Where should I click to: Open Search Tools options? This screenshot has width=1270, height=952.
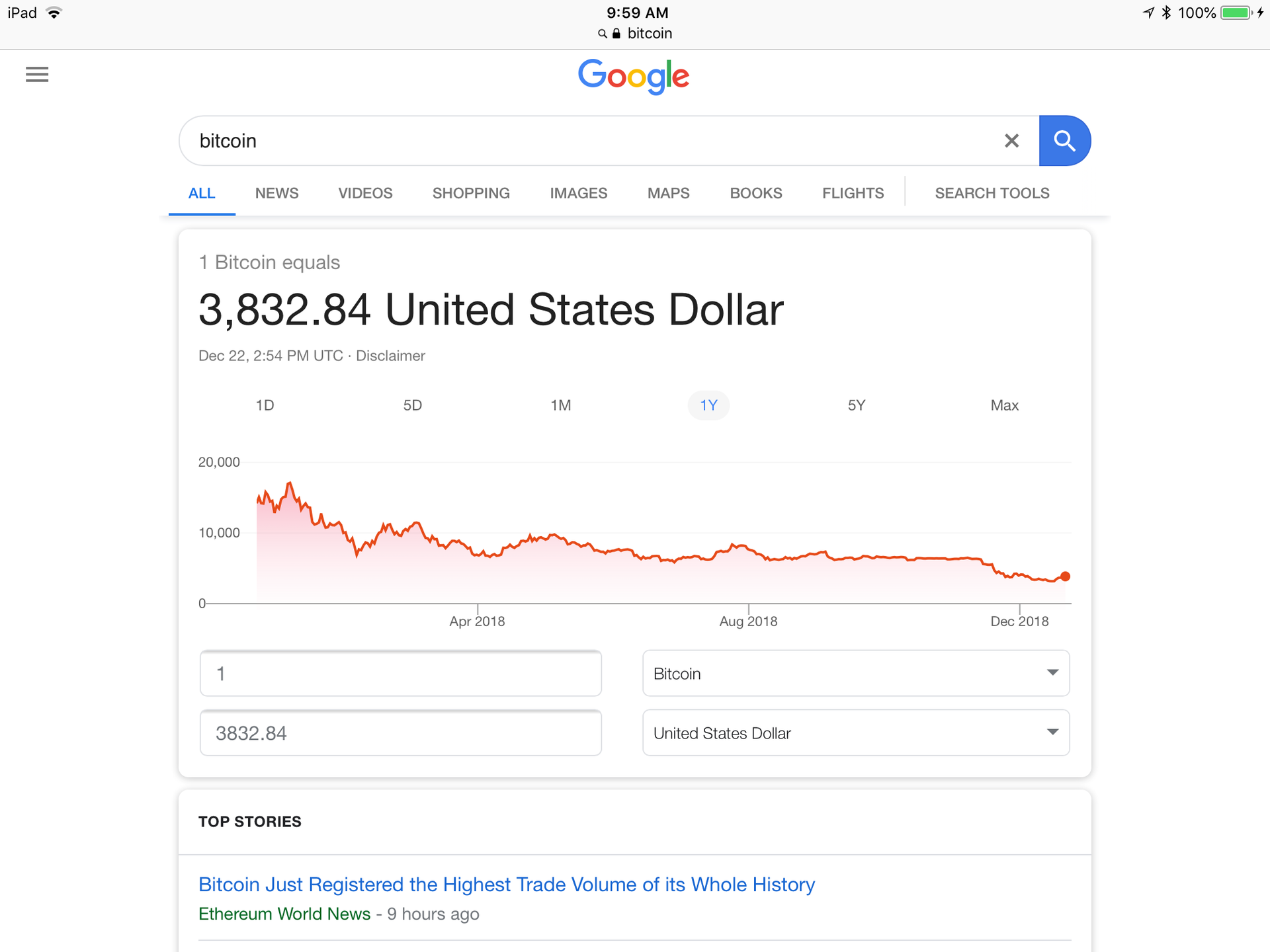(992, 193)
